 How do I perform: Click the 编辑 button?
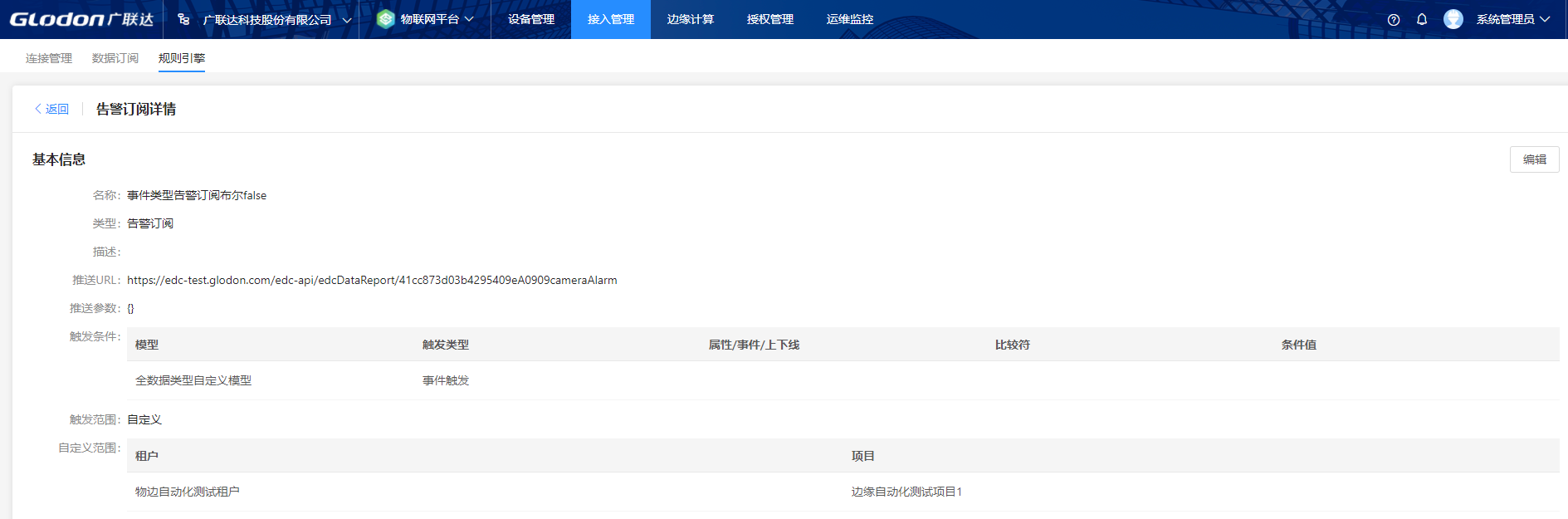pyautogui.click(x=1534, y=159)
